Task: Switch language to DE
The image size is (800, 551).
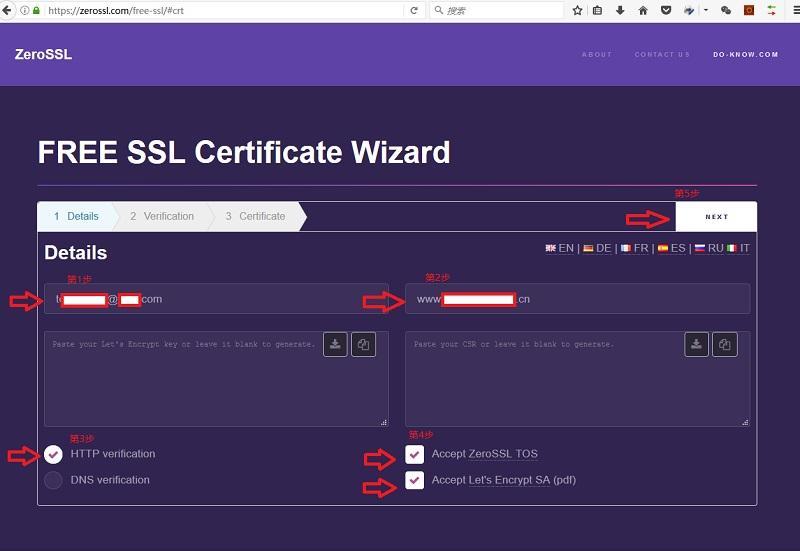Action: point(597,248)
